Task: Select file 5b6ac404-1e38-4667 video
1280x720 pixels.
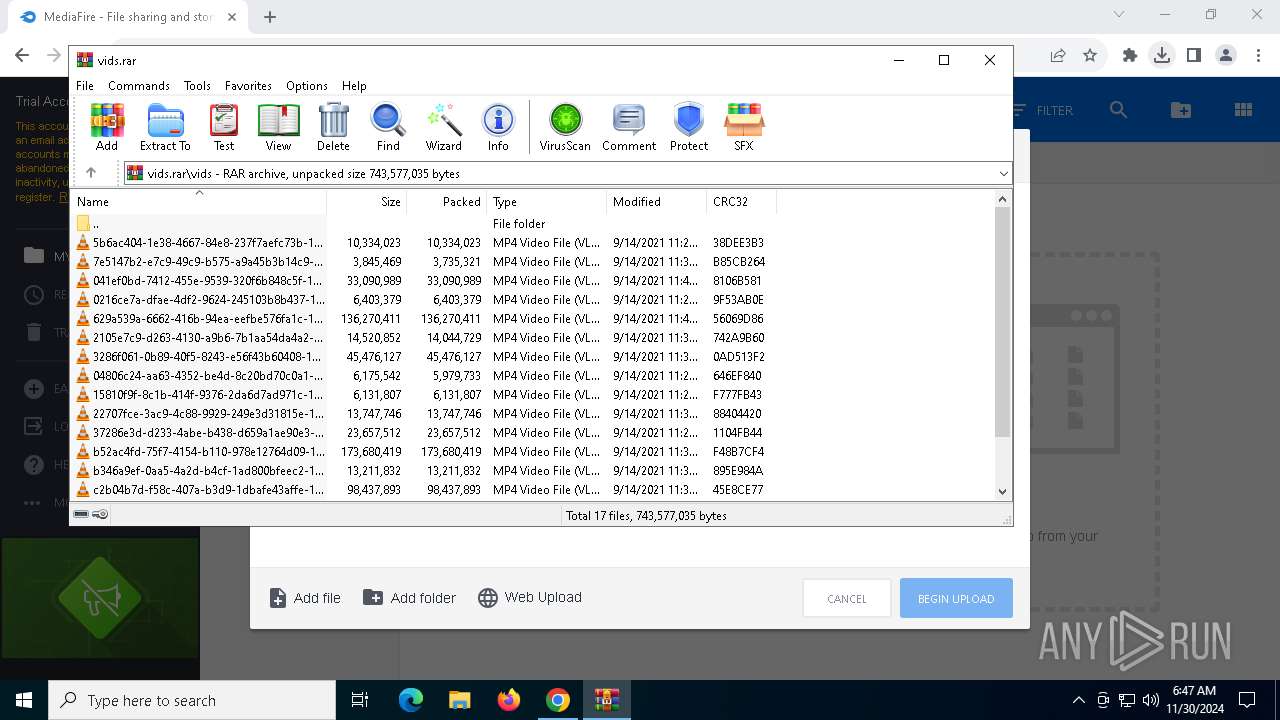Action: 424,243
